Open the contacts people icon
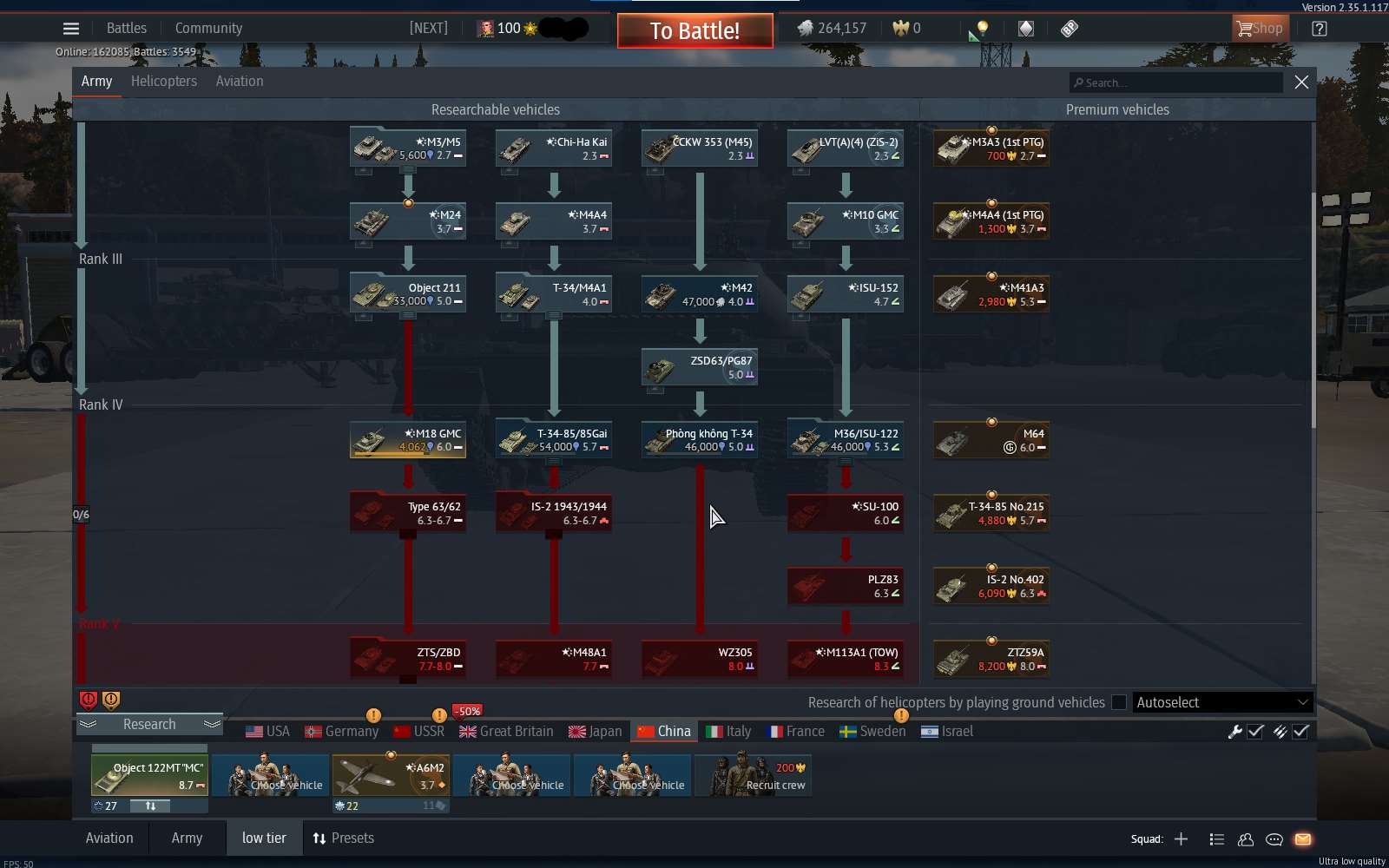This screenshot has width=1389, height=868. pyautogui.click(x=1246, y=839)
